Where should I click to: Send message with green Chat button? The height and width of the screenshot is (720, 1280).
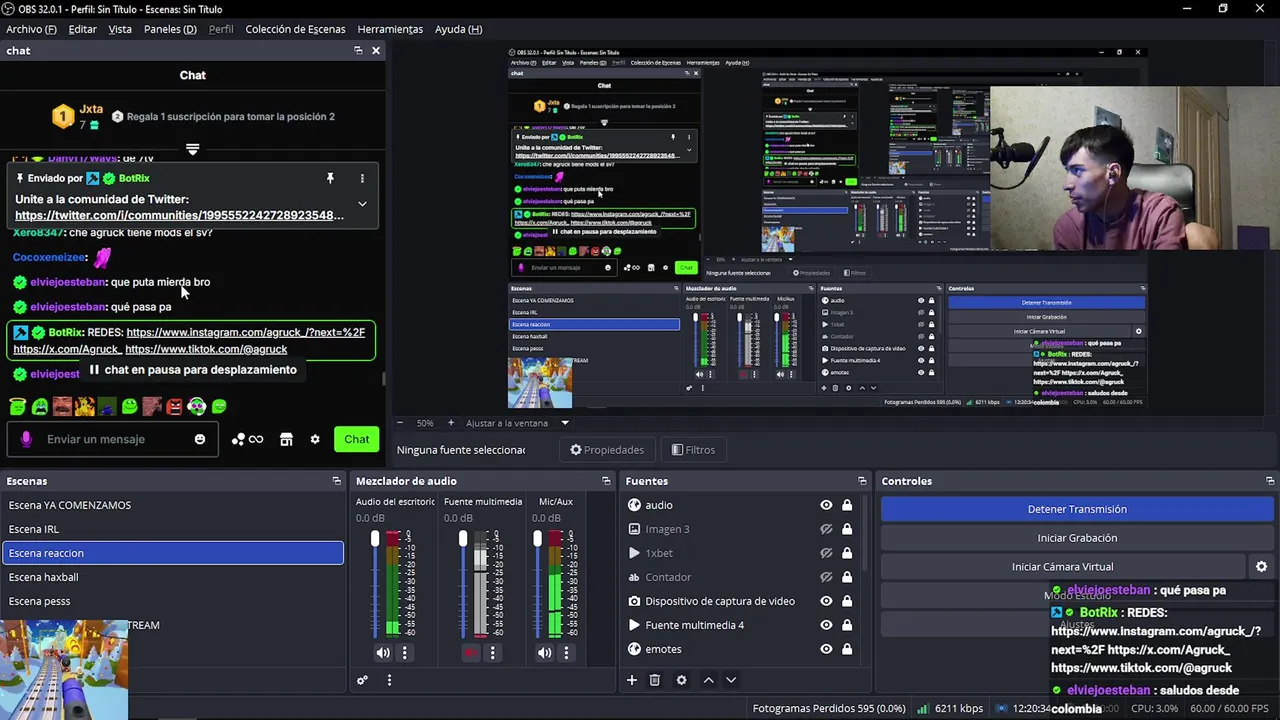(x=357, y=439)
